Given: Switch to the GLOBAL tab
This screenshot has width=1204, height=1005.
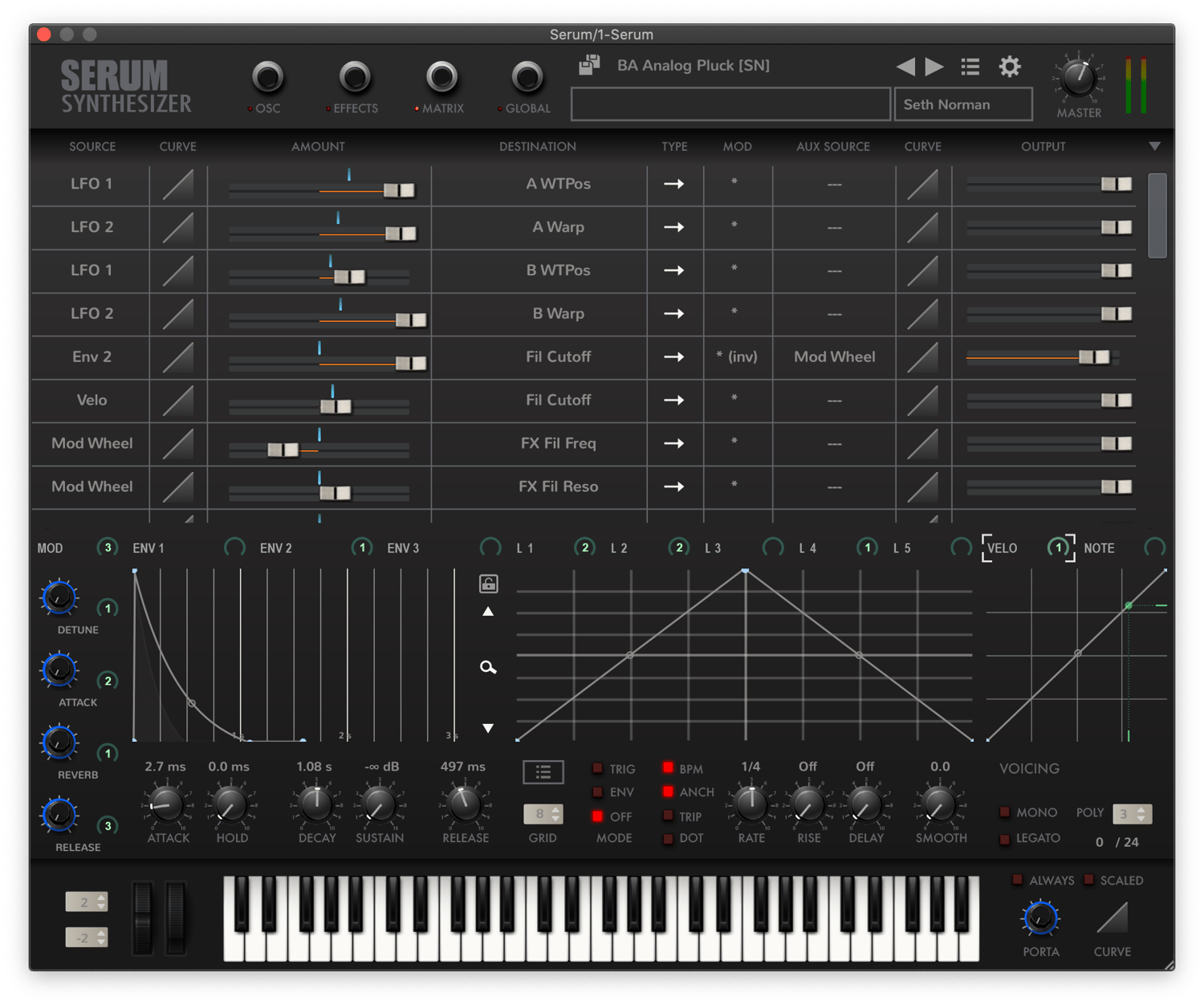Looking at the screenshot, I should pos(527,78).
